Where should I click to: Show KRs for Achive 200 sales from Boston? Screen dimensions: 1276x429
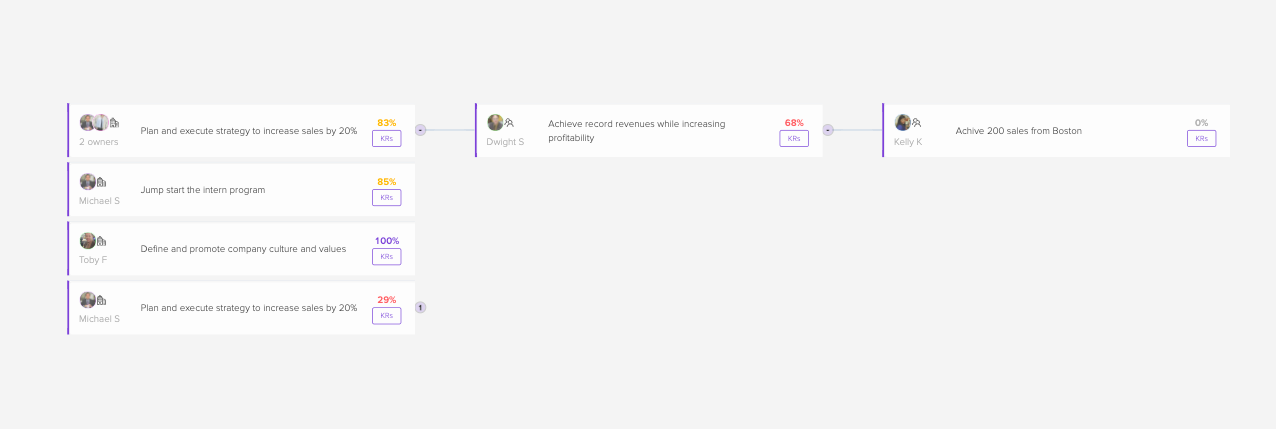(x=1201, y=139)
